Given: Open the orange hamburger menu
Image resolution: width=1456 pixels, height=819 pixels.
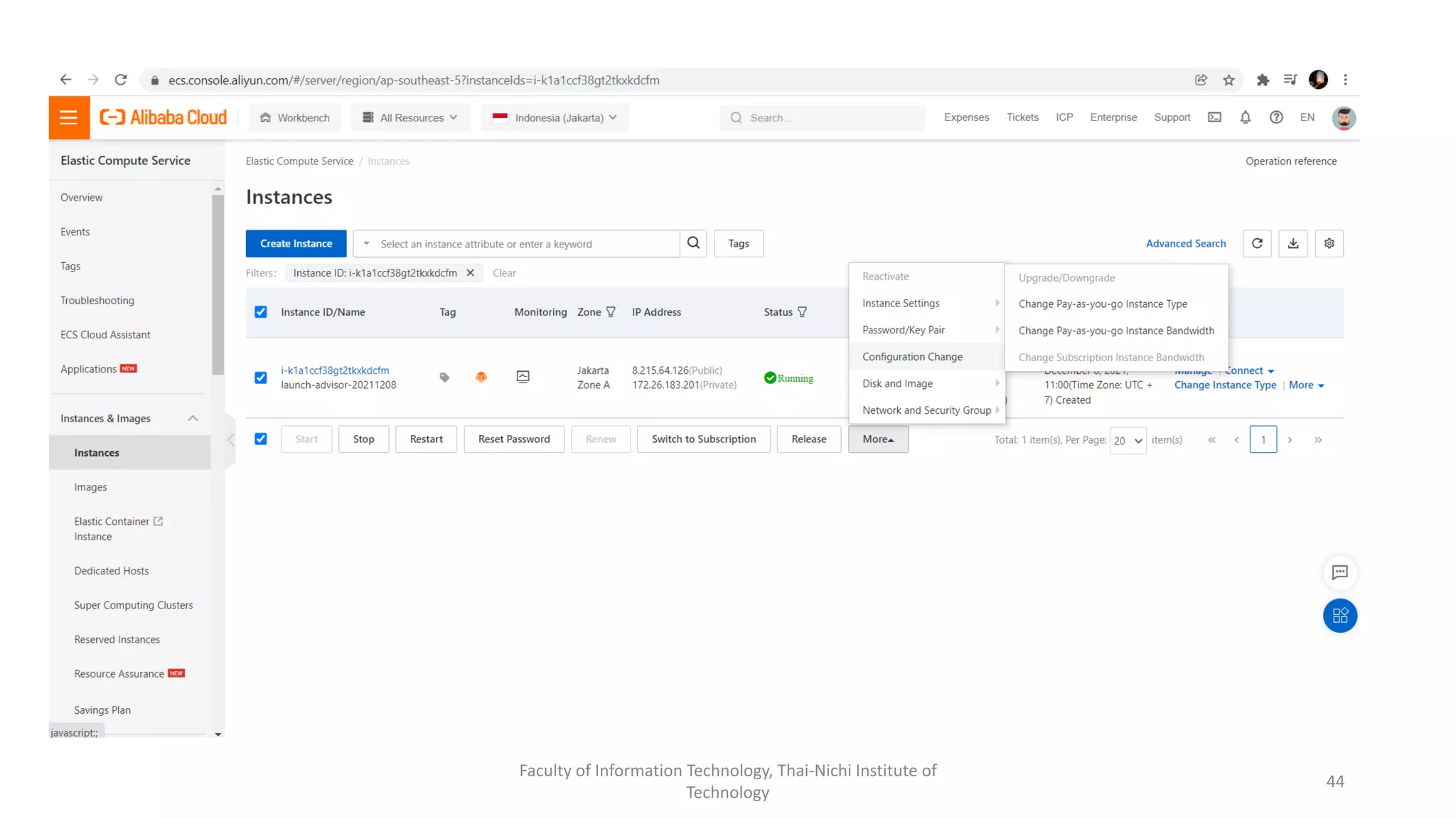Looking at the screenshot, I should [69, 117].
